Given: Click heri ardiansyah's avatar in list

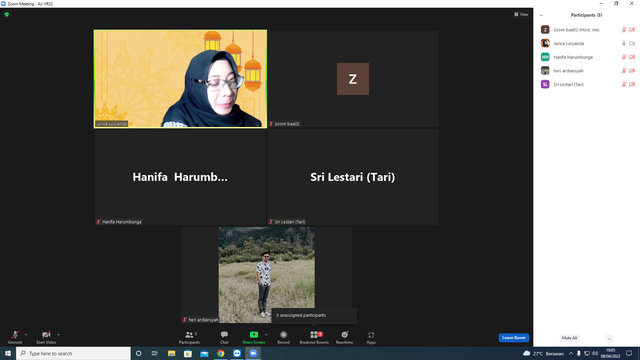Looking at the screenshot, I should tap(545, 71).
